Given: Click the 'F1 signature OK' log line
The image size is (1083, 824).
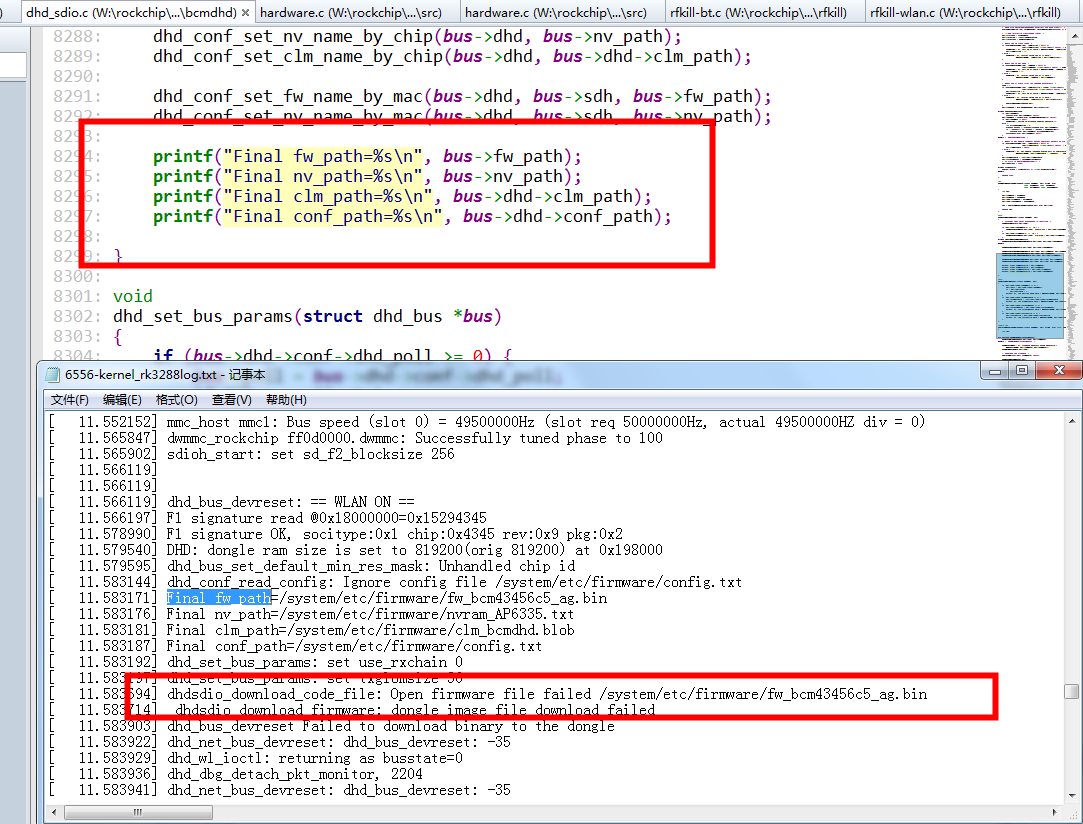Looking at the screenshot, I should point(394,534).
